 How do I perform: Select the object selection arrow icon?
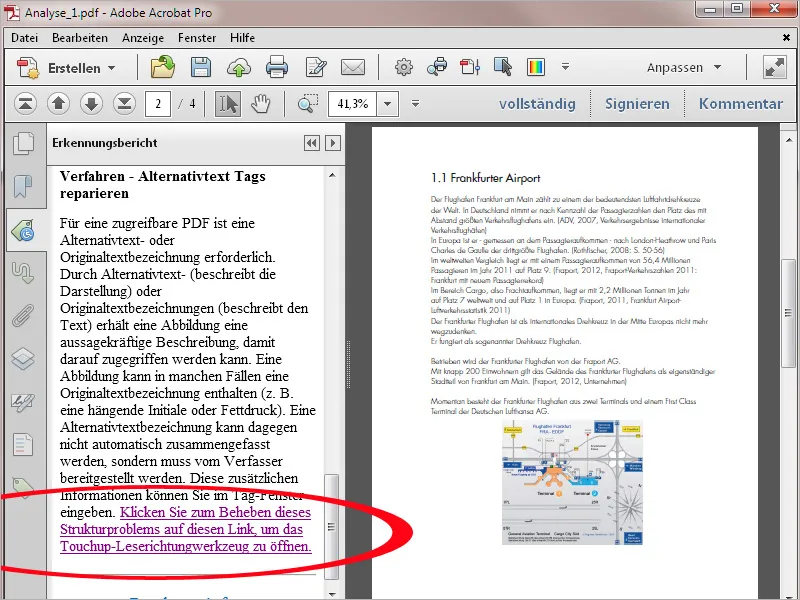pyautogui.click(x=503, y=67)
